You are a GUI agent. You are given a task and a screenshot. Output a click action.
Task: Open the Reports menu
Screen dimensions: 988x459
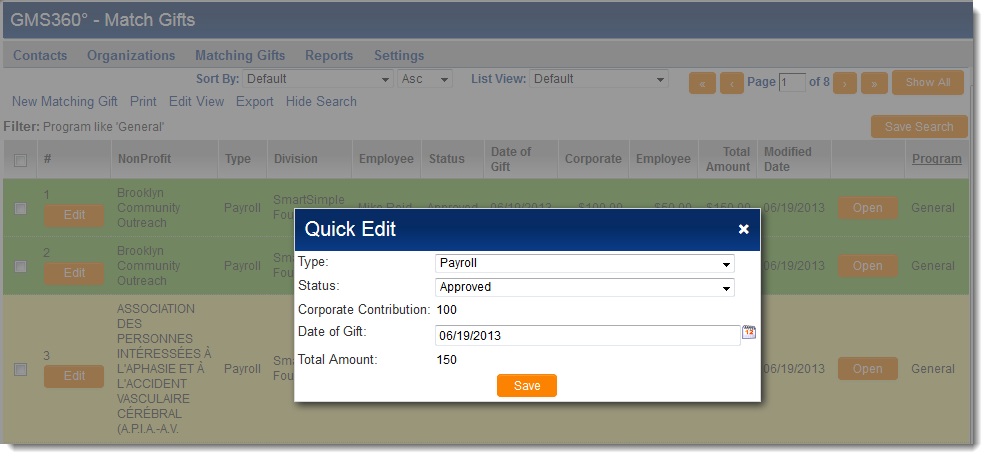pos(329,55)
